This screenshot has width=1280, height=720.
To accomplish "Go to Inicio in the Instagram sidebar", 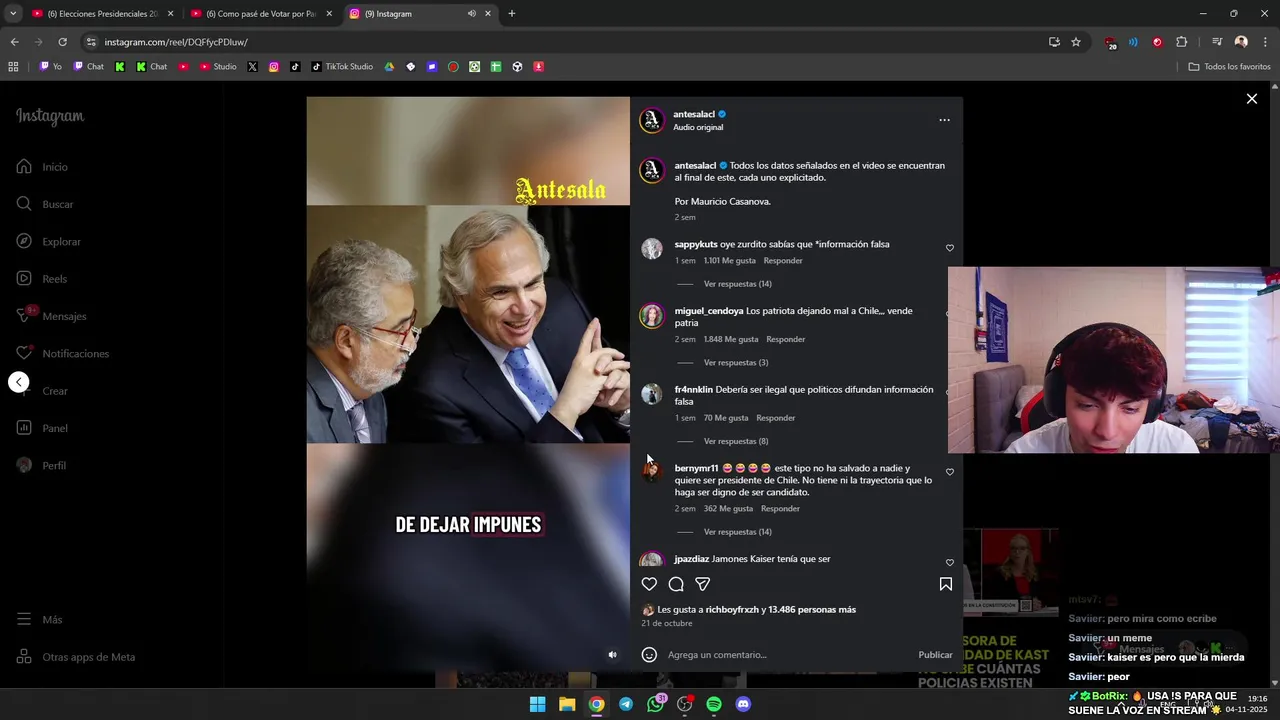I will [42, 167].
